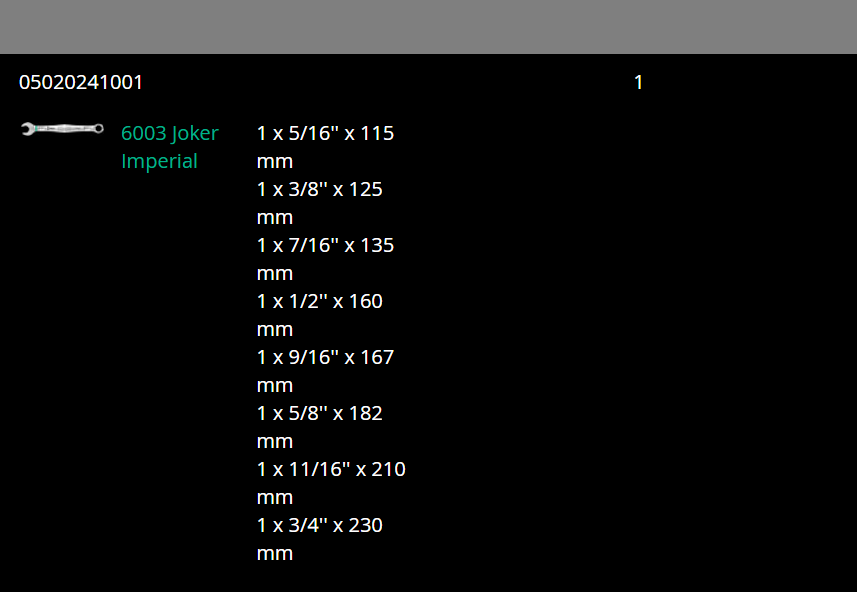
Task: Click the 1 x 7/16" x 135 entry
Action: coord(325,245)
